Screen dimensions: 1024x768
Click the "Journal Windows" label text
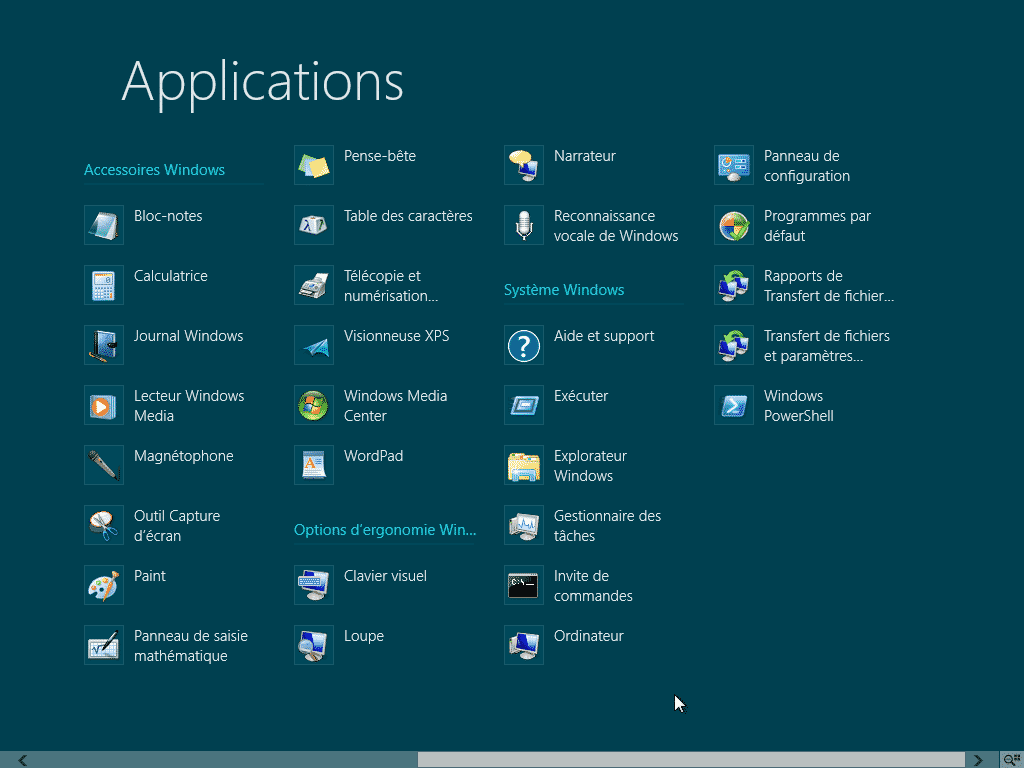tap(188, 336)
